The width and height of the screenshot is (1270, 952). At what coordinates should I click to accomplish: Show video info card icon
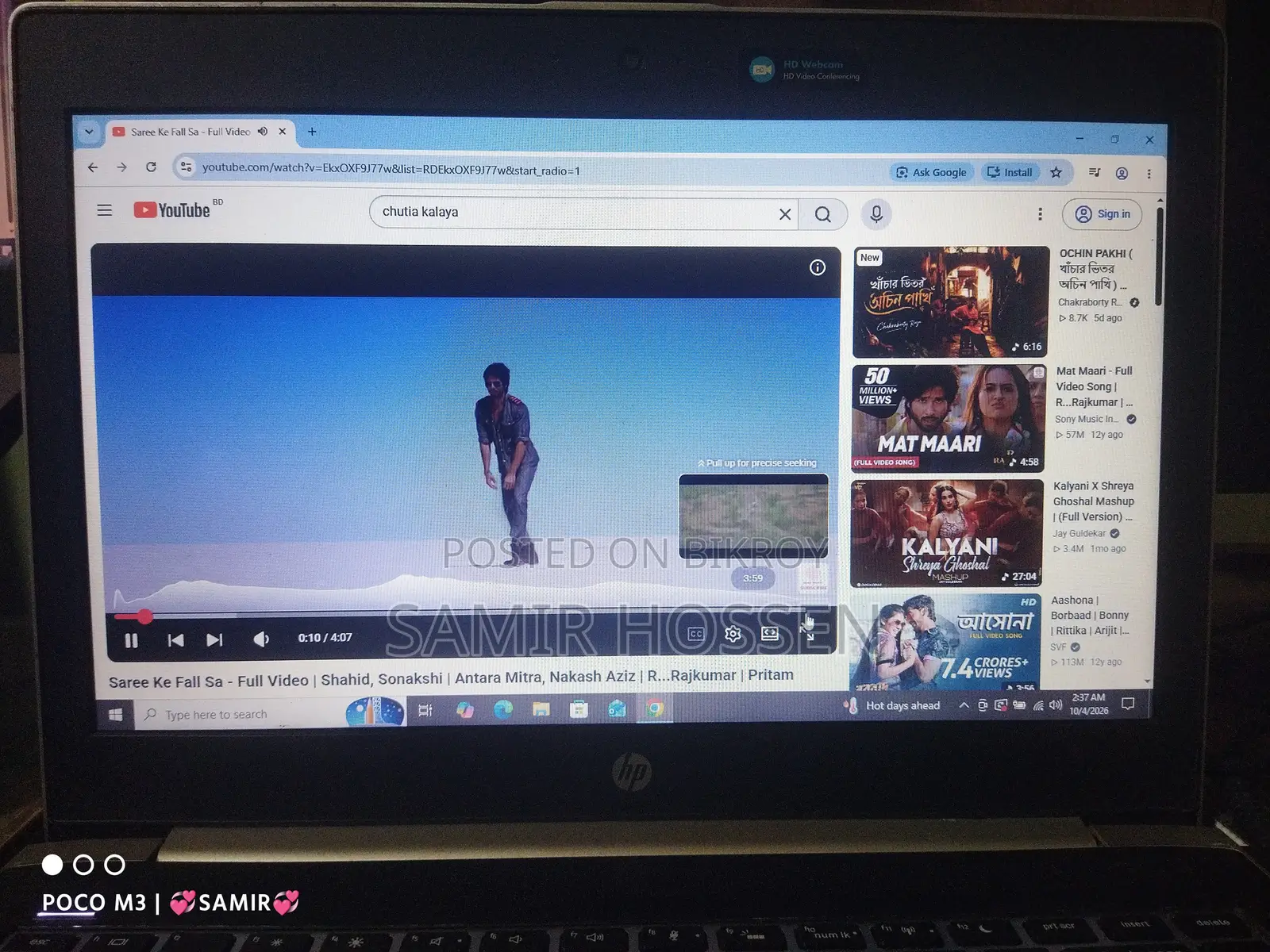coord(817,267)
